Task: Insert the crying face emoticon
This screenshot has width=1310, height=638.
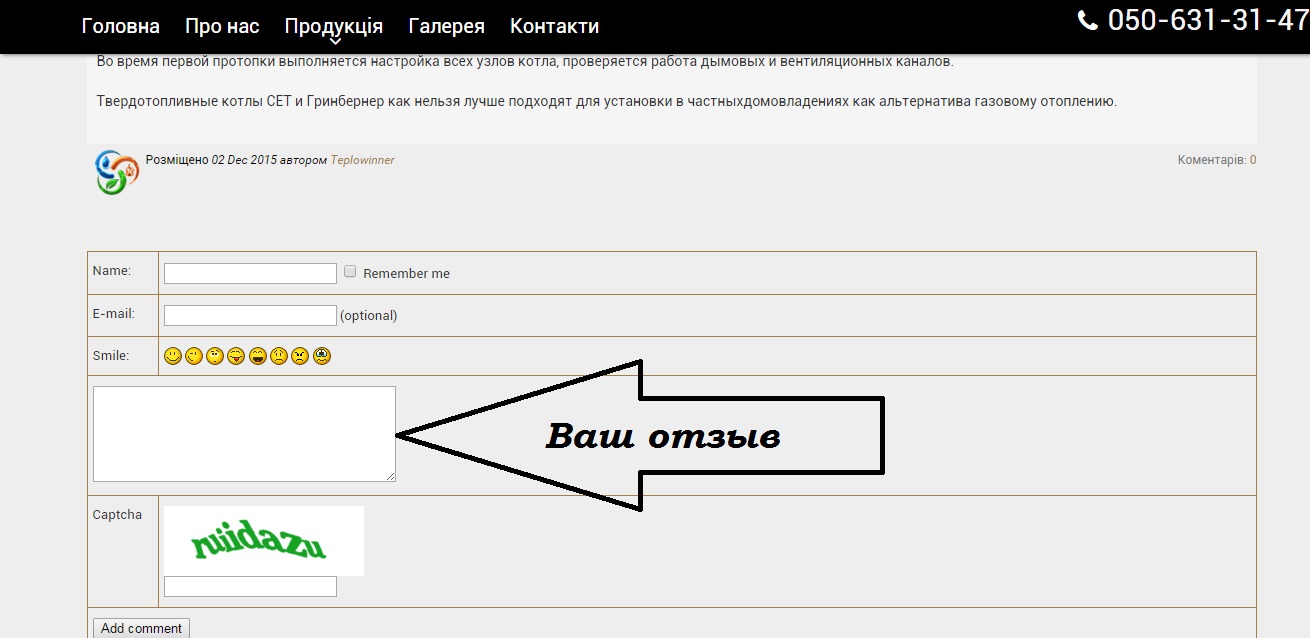Action: pyautogui.click(x=320, y=355)
